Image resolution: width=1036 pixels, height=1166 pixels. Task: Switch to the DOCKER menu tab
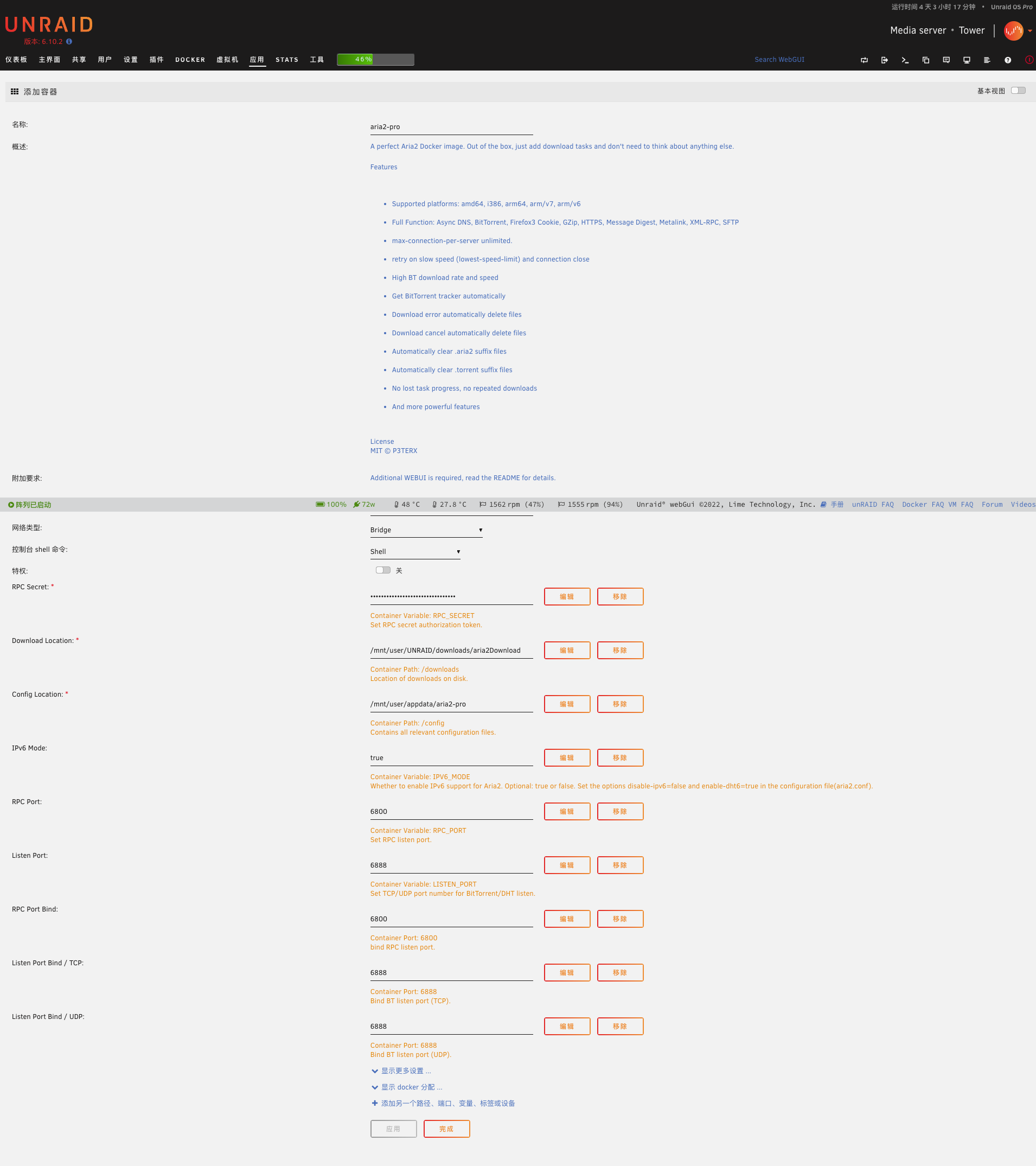pos(189,59)
